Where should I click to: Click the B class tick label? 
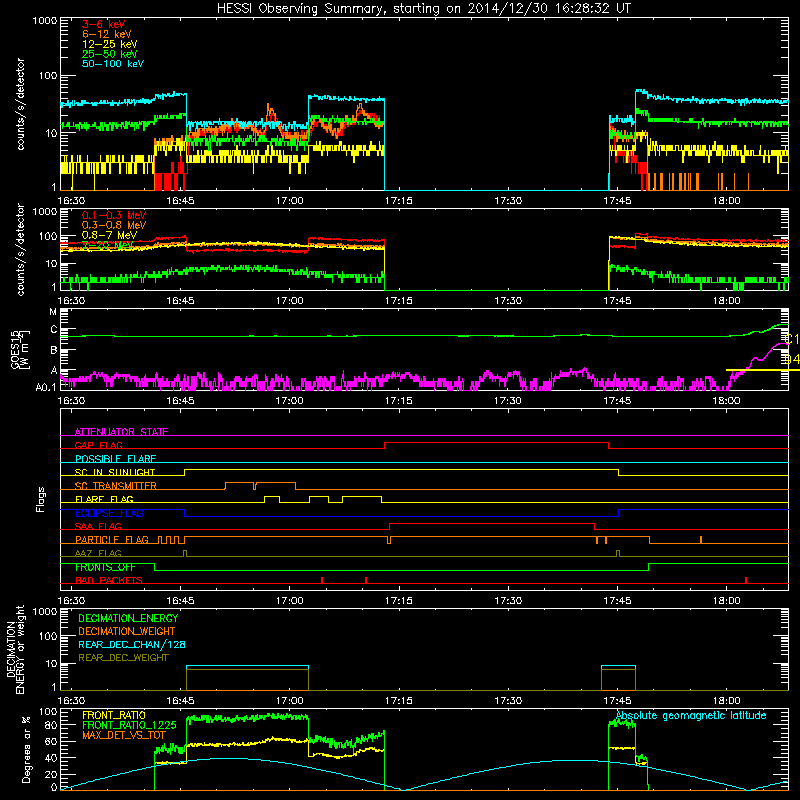point(54,350)
